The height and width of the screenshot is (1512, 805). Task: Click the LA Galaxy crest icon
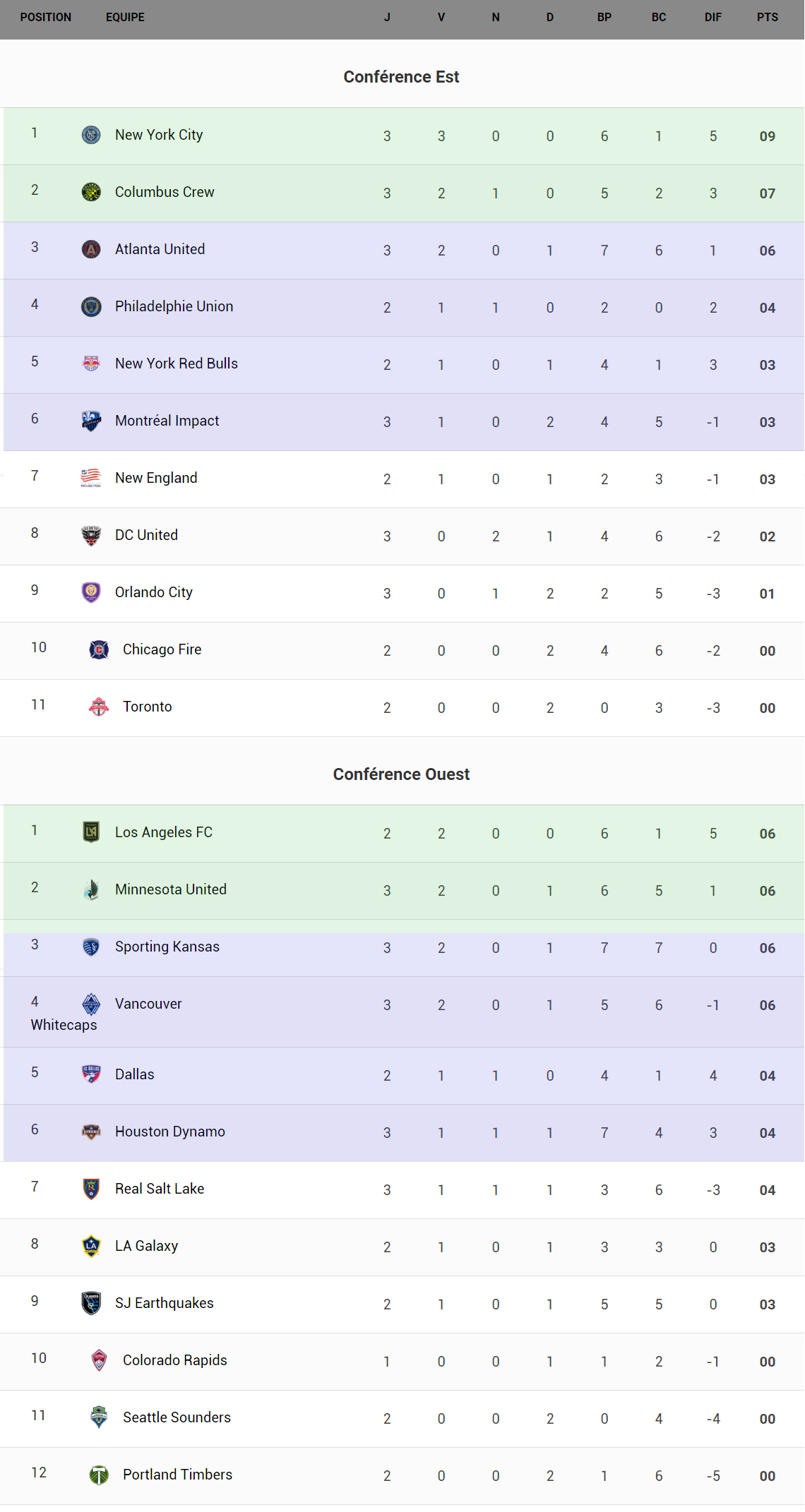(x=91, y=1246)
